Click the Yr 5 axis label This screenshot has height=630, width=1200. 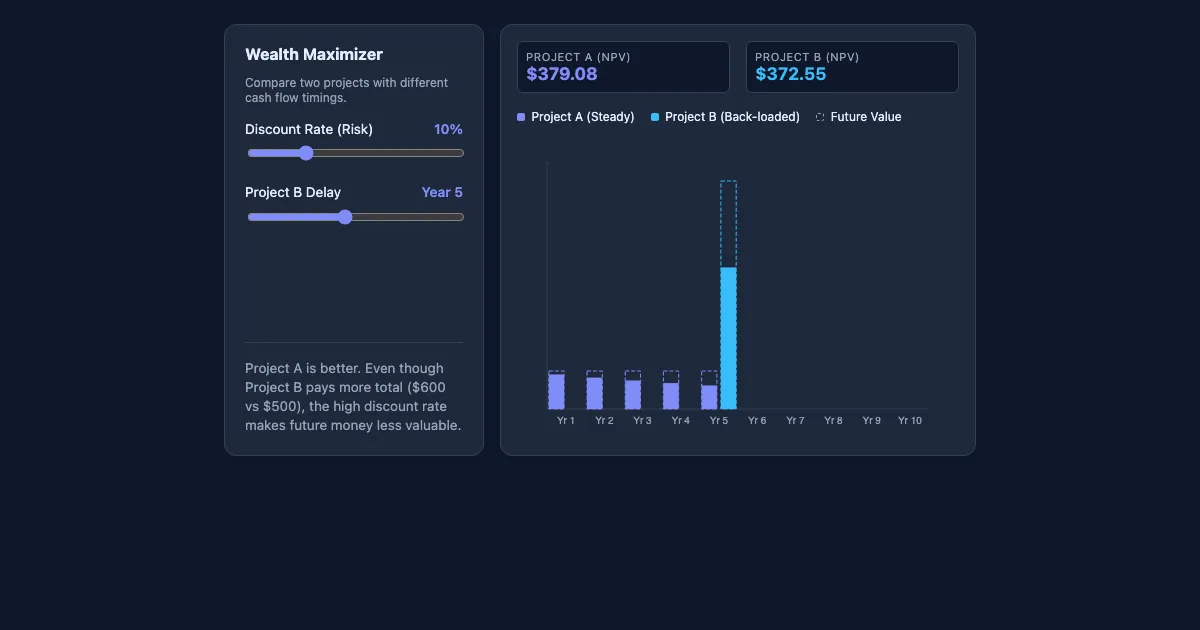(x=719, y=421)
